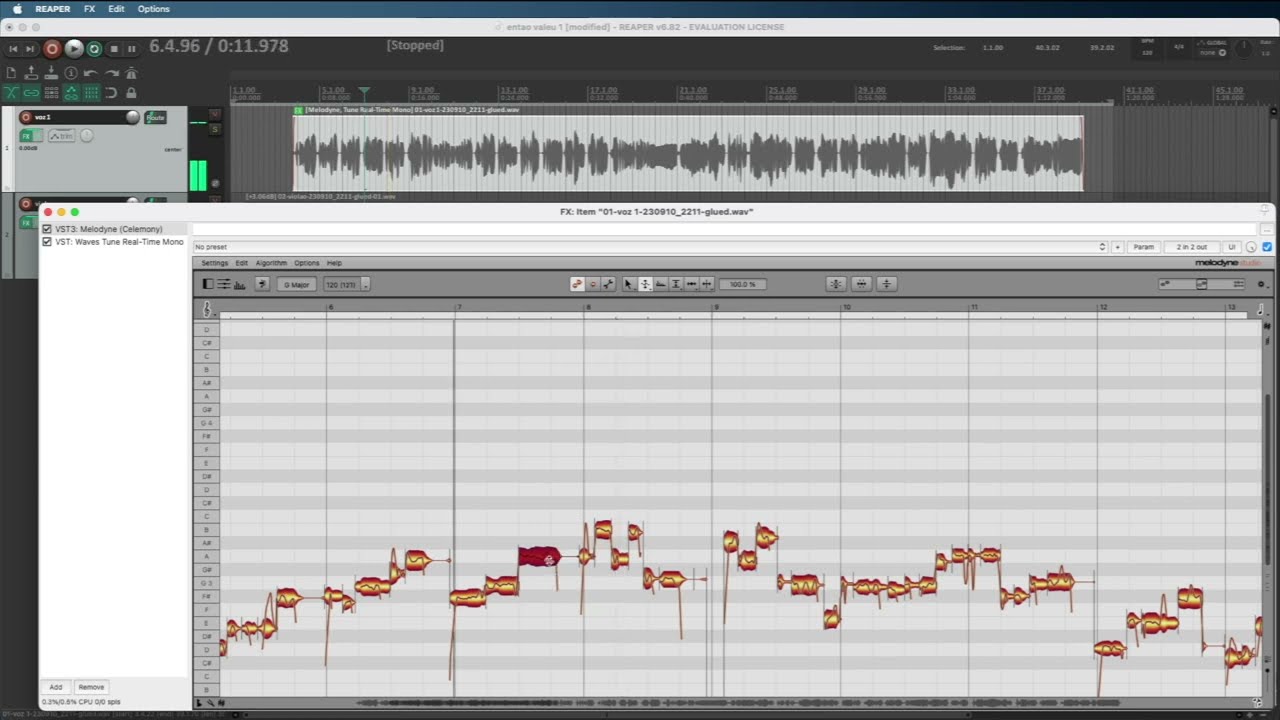This screenshot has height=720, width=1280.
Task: Open the tempo 120 dropdown arrow
Action: 366,284
